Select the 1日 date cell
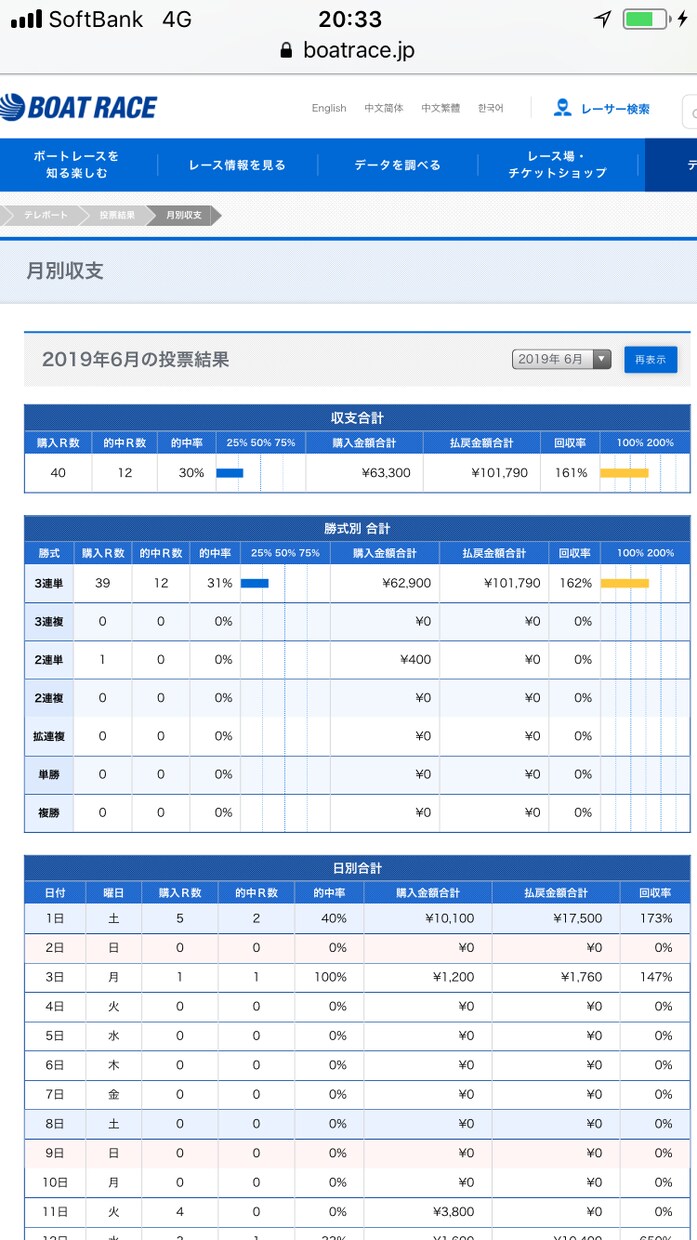Image resolution: width=697 pixels, height=1240 pixels. coord(54,918)
